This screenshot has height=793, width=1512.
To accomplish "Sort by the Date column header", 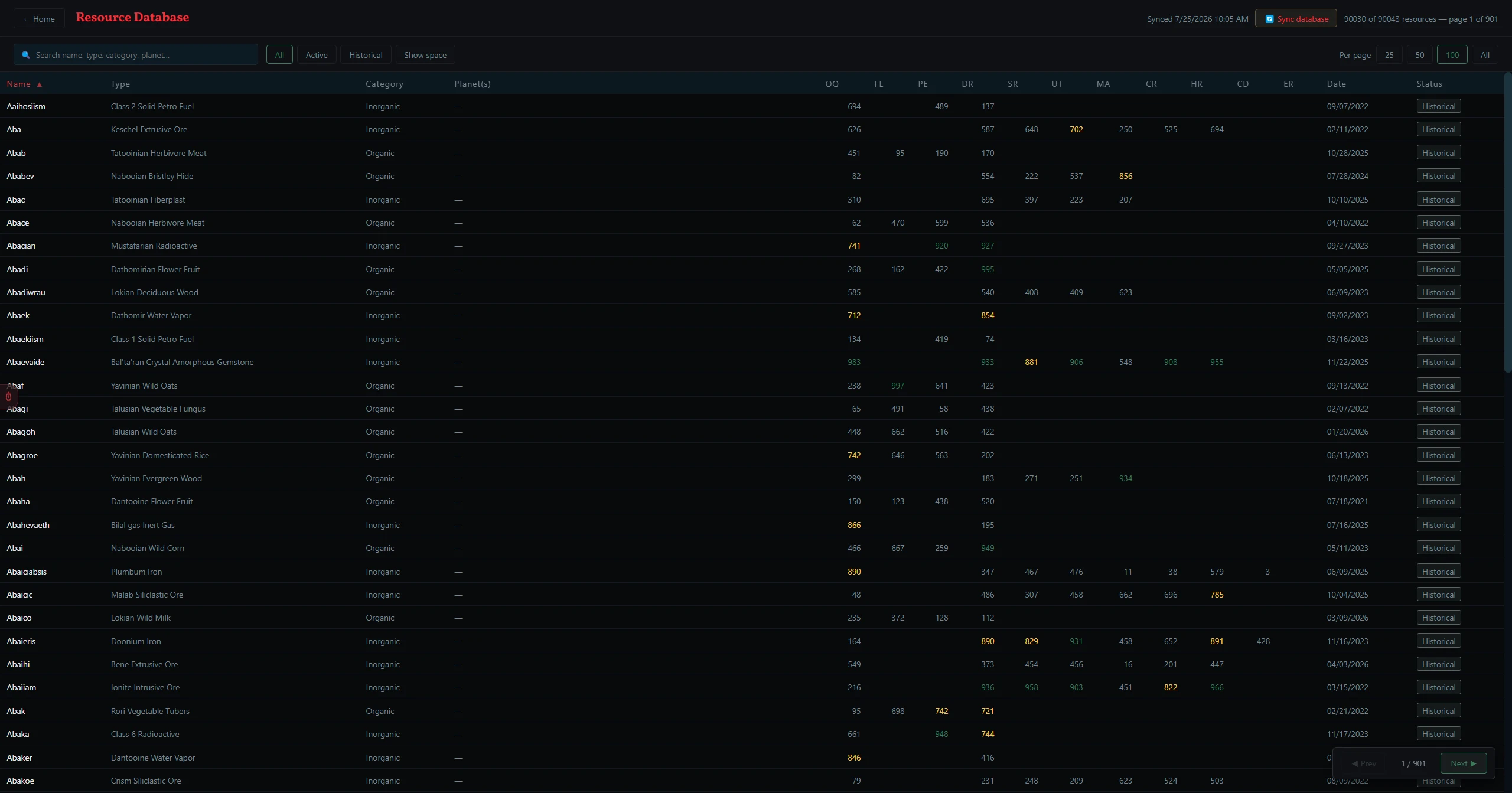I will coord(1336,84).
